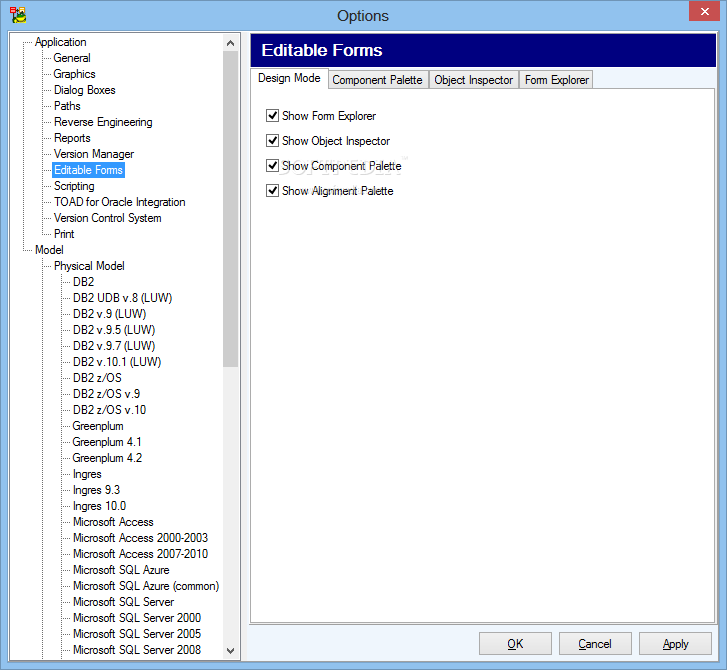Select Microsoft SQL Server 2005
Screen dimensions: 727x670
[x=137, y=634]
